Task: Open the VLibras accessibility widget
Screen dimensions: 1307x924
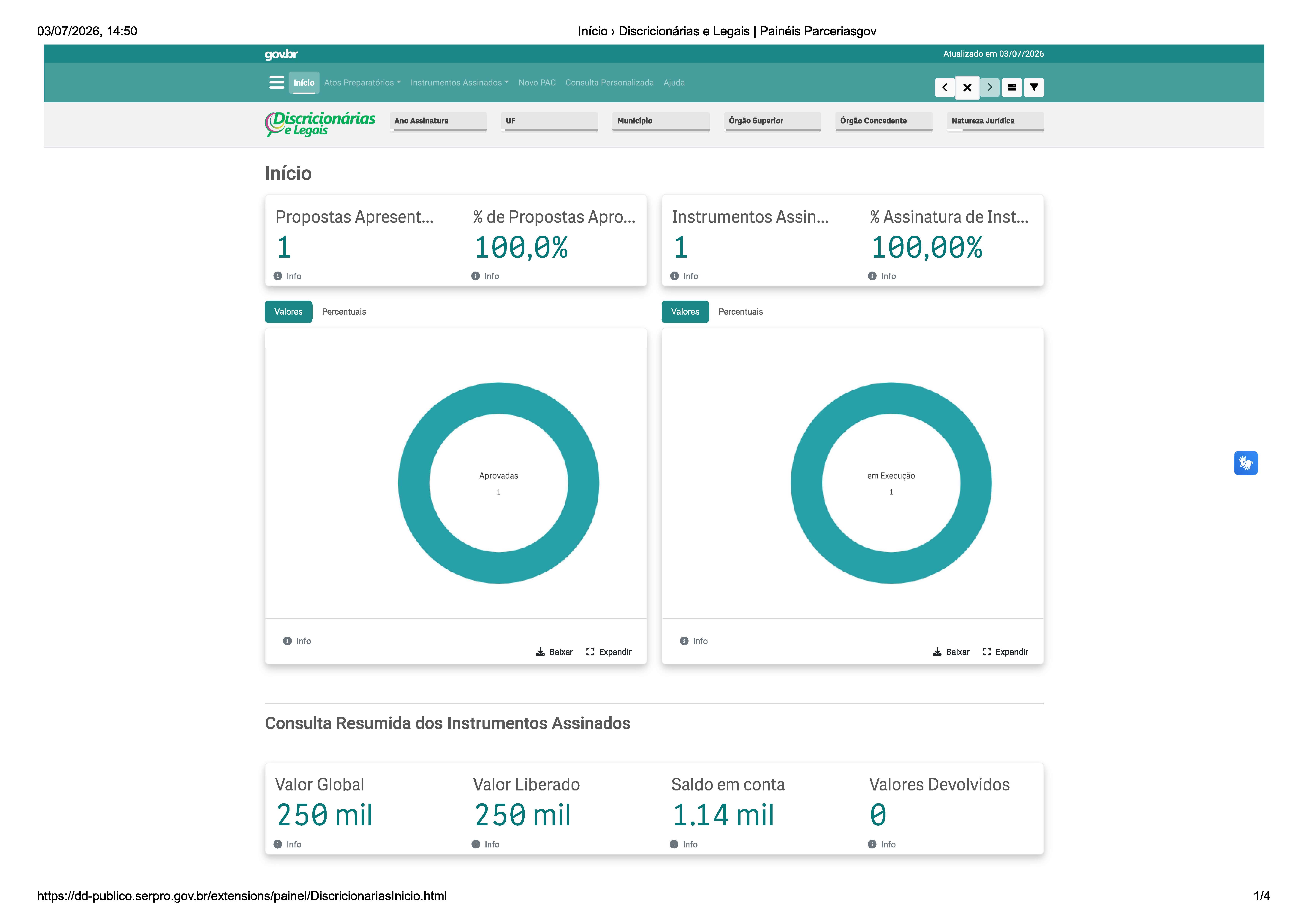Action: 1246,463
